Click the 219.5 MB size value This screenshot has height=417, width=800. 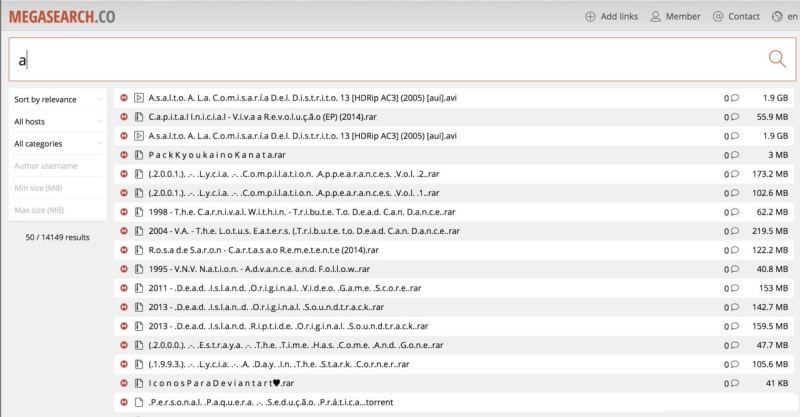coord(770,231)
